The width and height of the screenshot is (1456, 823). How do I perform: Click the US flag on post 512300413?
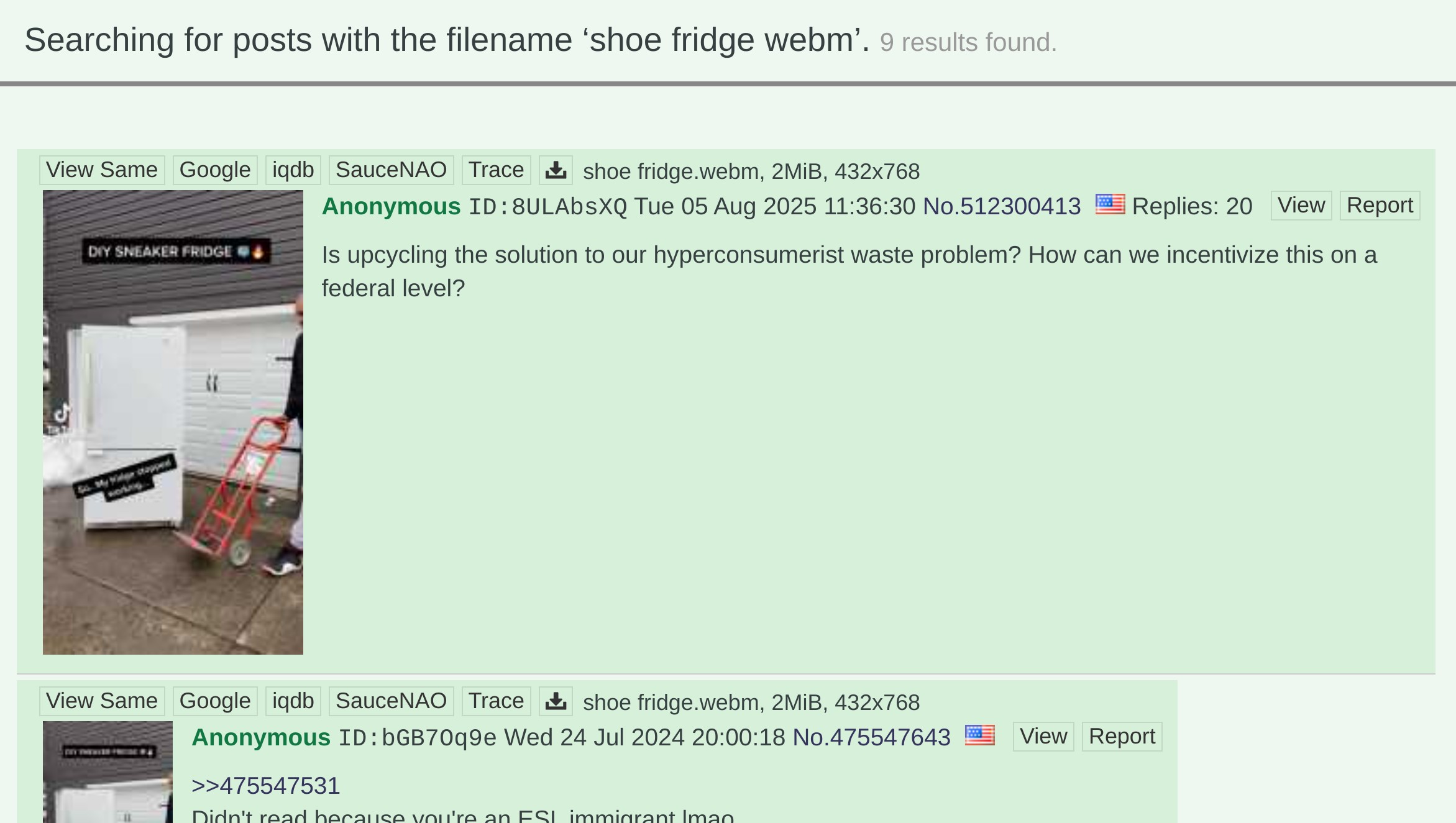1110,204
